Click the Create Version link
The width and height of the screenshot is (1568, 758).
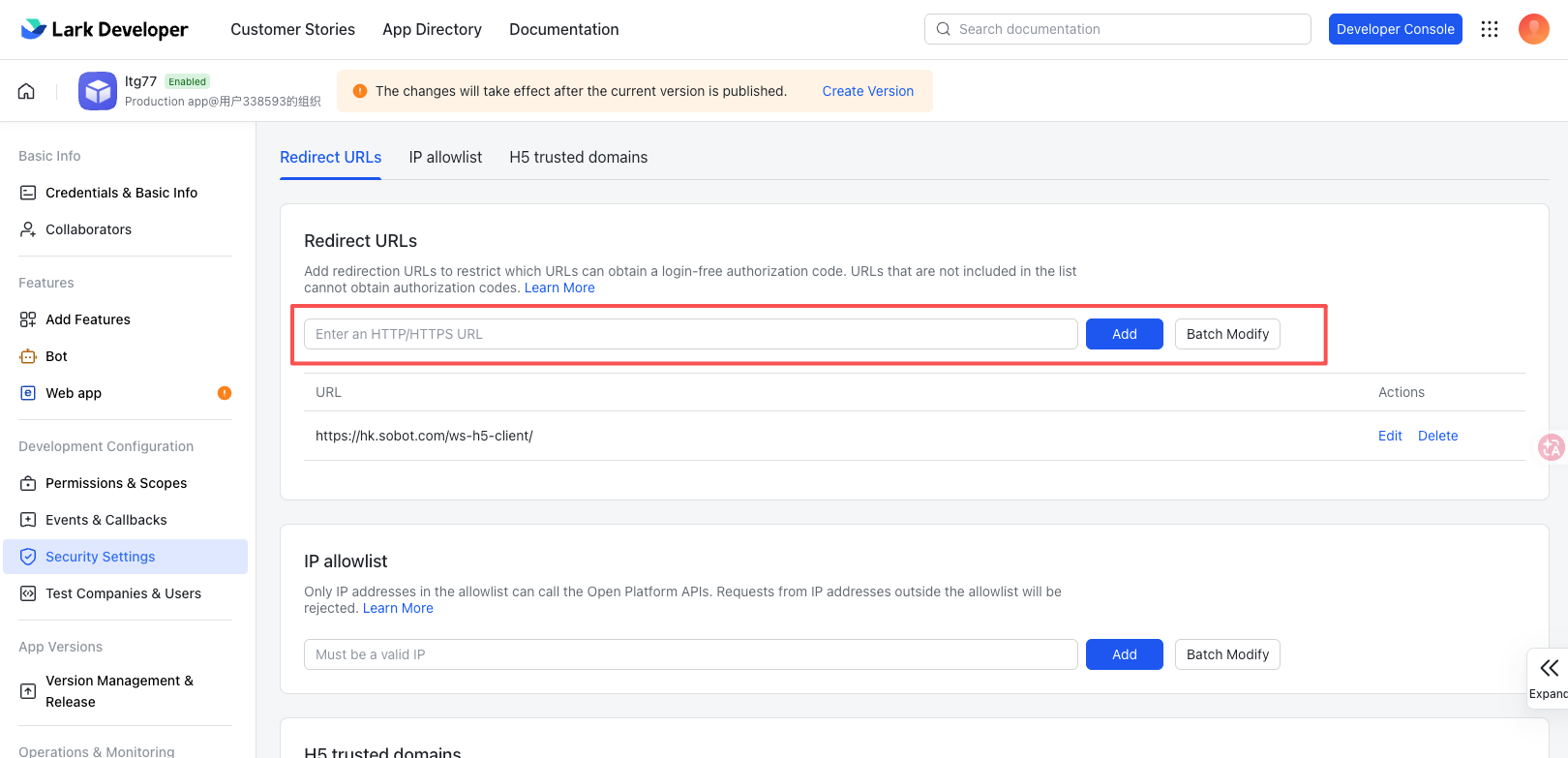click(x=867, y=91)
